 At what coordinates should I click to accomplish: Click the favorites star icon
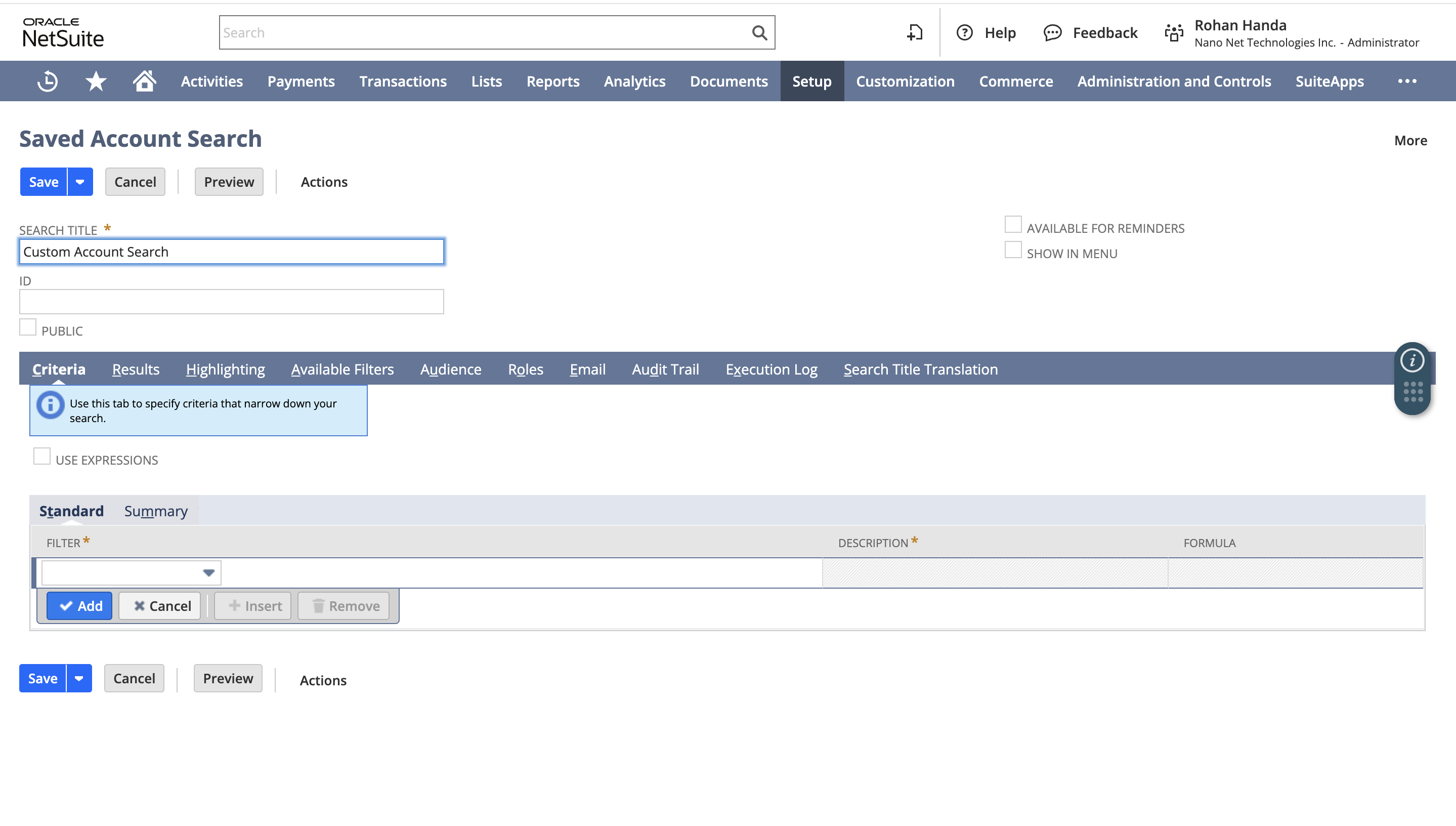pos(96,81)
